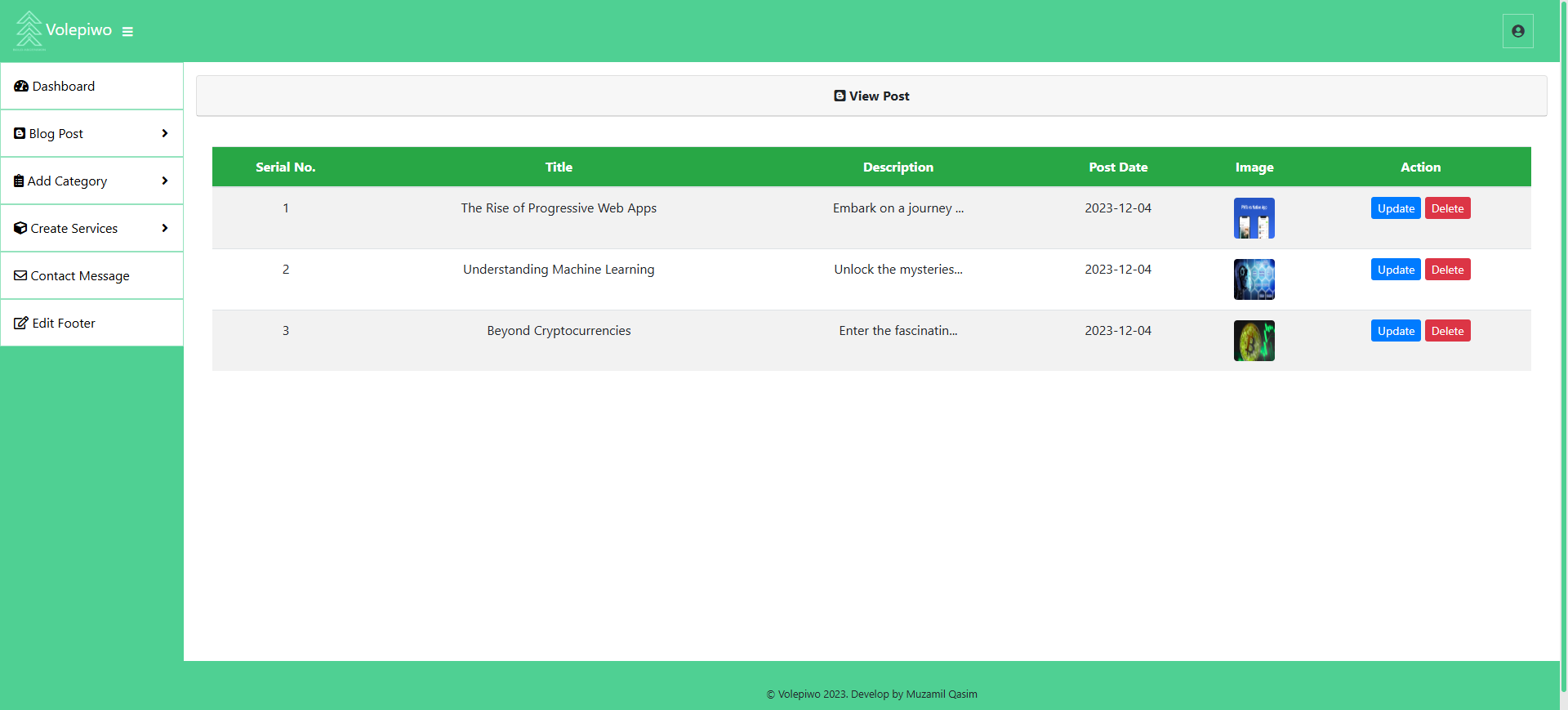Expand the Add Category chevron arrow

pos(165,181)
